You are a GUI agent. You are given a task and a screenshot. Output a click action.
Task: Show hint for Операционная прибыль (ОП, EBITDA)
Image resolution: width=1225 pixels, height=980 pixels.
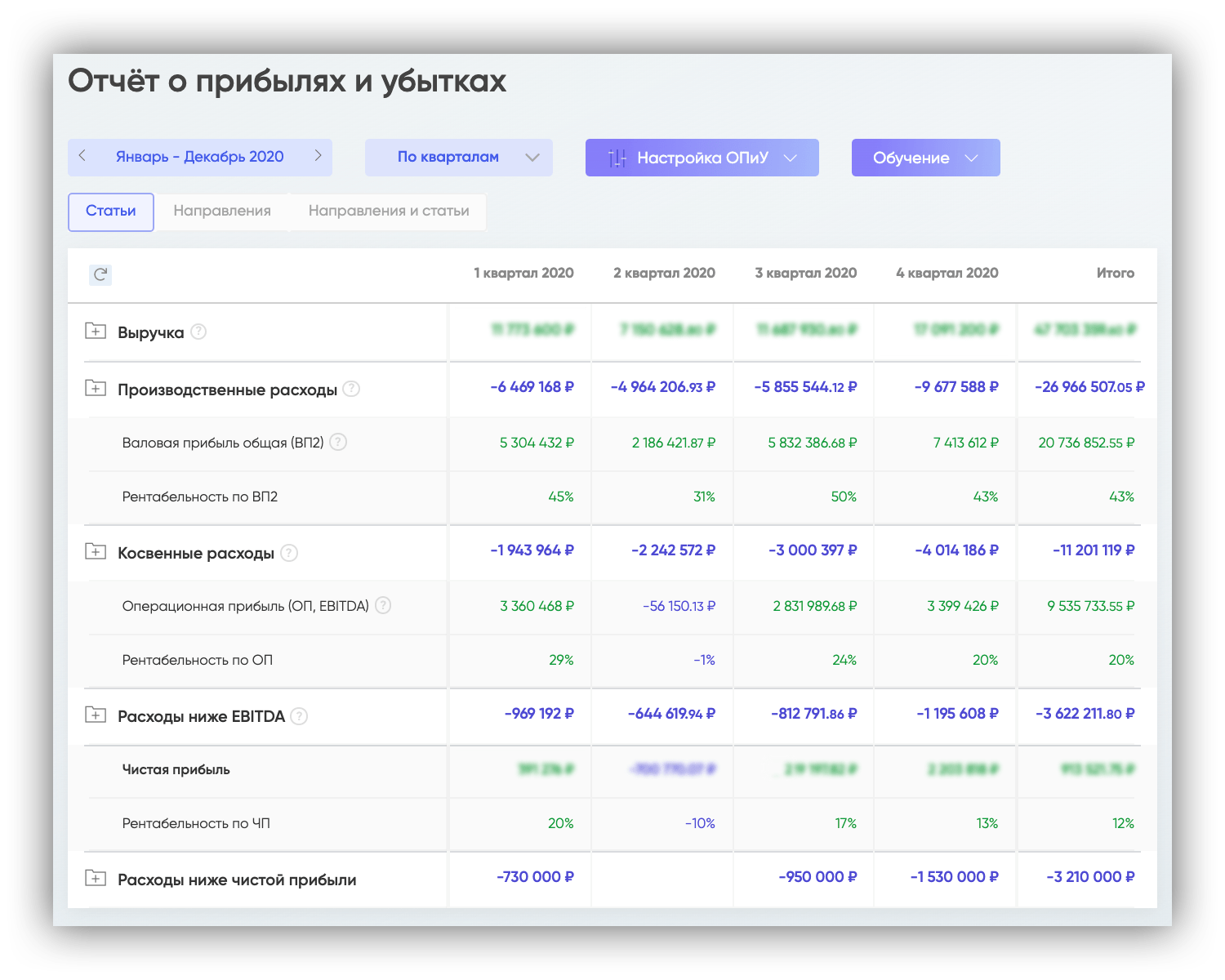click(382, 605)
